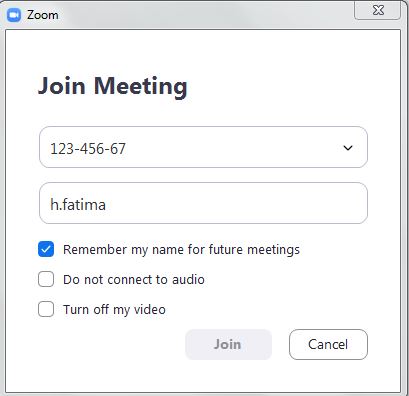
Task: Click the 'Turn off my video' label text
Action: [114, 310]
